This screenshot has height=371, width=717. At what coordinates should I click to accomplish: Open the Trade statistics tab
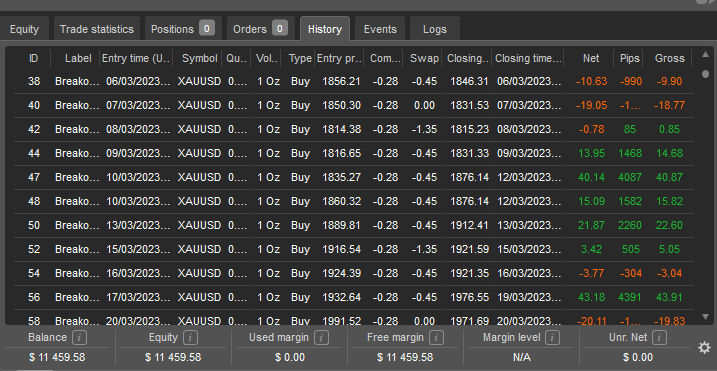pyautogui.click(x=97, y=29)
